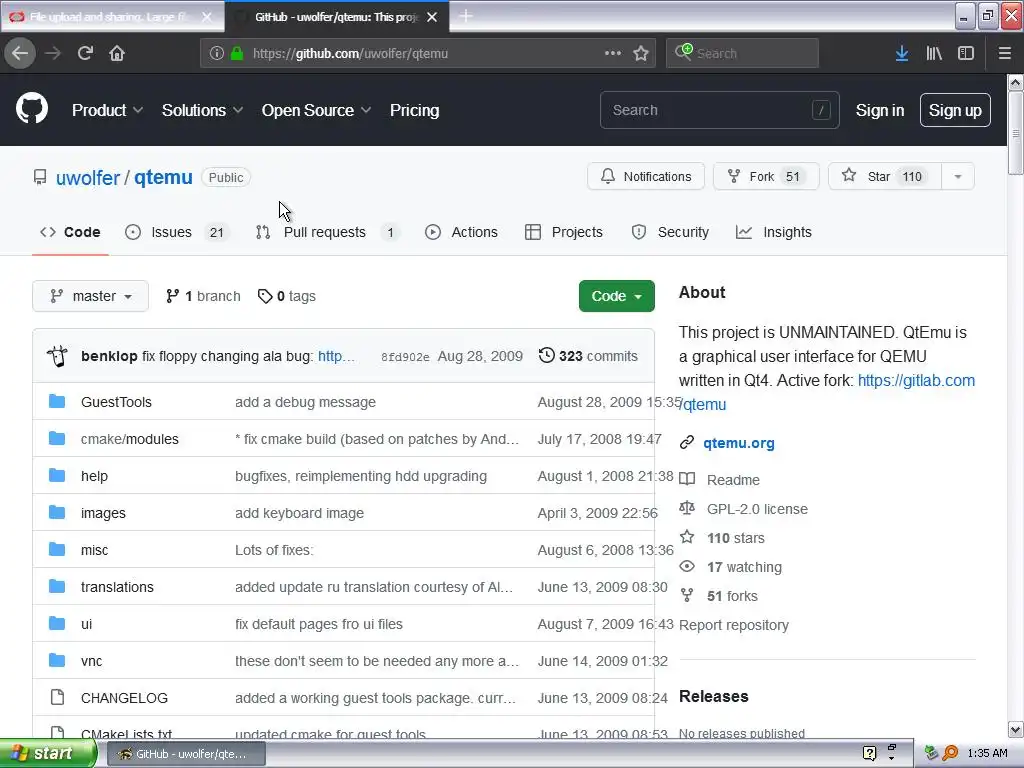The image size is (1024, 768).
Task: Click Report repository link
Action: point(733,625)
